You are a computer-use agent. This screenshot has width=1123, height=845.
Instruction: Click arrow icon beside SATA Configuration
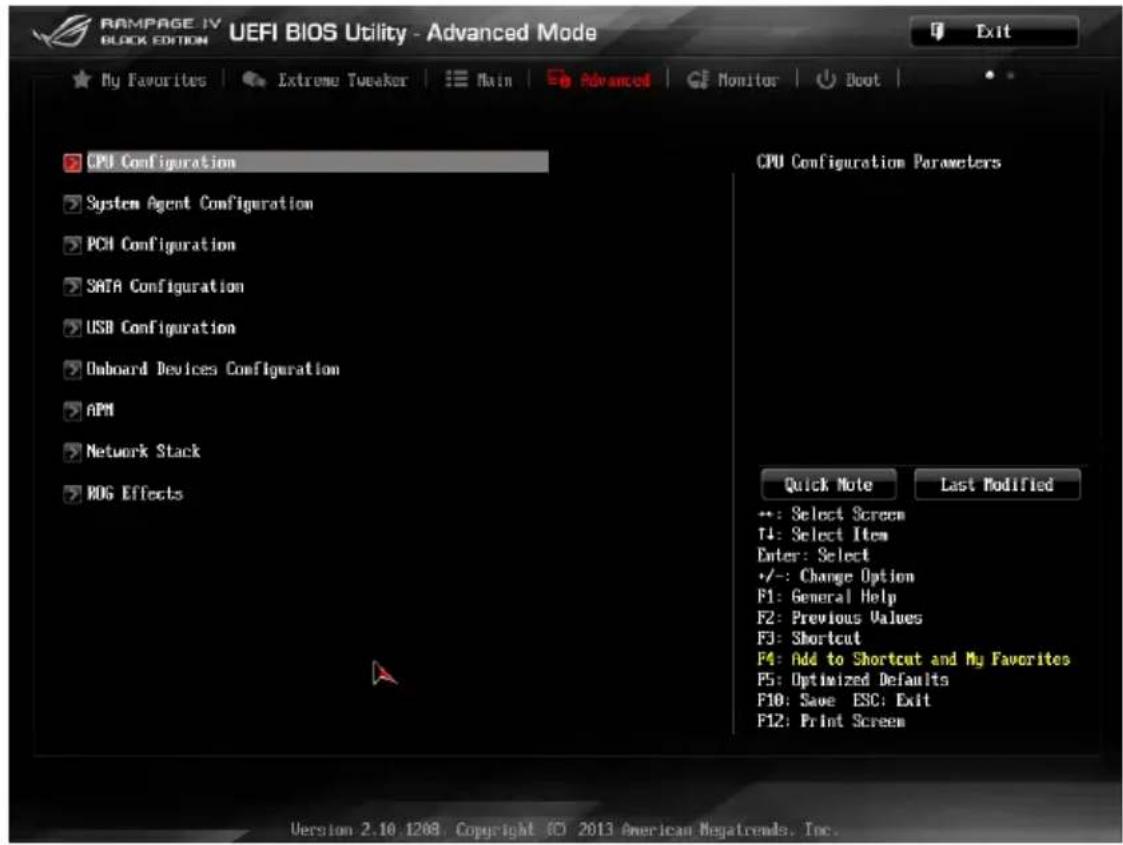pos(72,286)
